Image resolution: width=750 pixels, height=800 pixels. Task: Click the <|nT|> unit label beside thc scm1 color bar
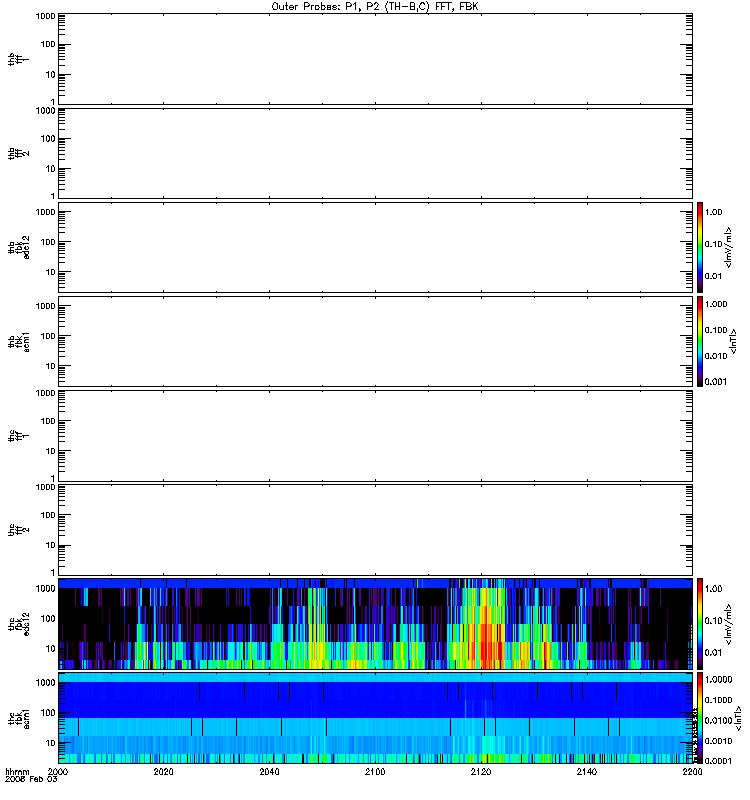tap(738, 720)
